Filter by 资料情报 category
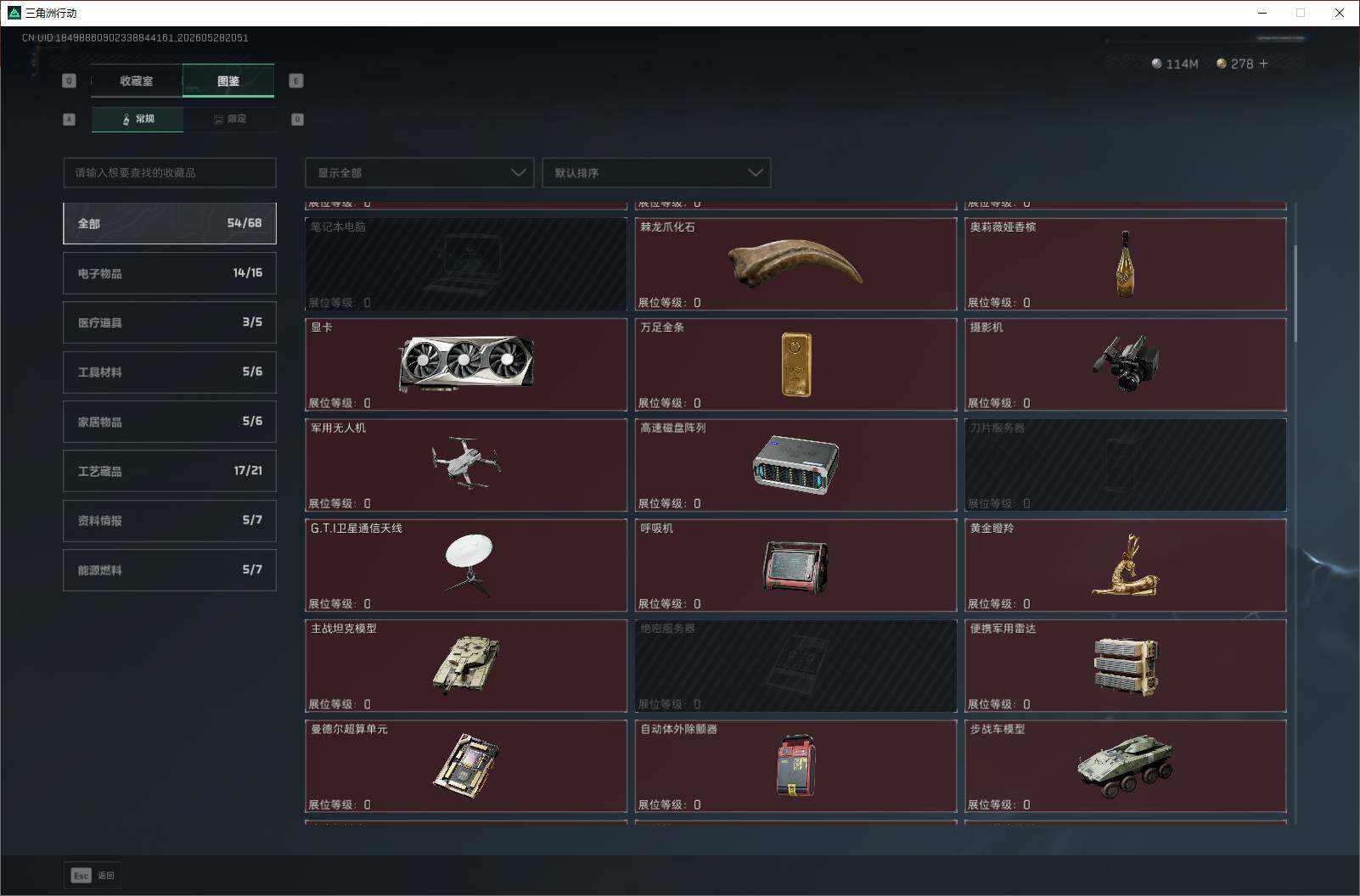Image resolution: width=1360 pixels, height=896 pixels. pyautogui.click(x=170, y=520)
